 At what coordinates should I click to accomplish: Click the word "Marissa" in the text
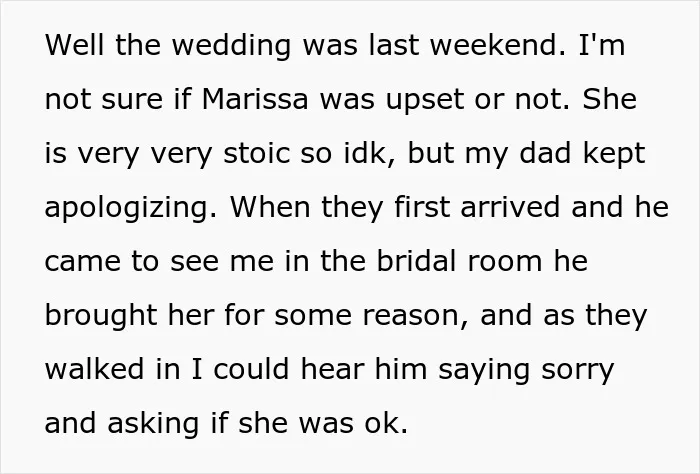255,99
